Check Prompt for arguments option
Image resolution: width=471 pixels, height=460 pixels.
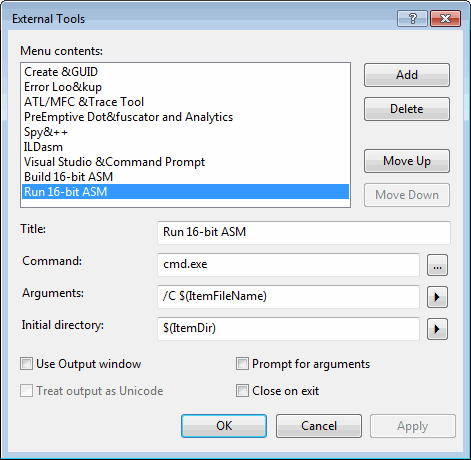coord(242,364)
